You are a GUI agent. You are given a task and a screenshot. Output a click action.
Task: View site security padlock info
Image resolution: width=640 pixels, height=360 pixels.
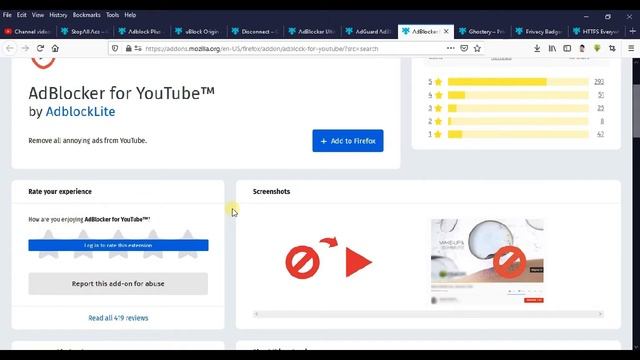tap(129, 49)
